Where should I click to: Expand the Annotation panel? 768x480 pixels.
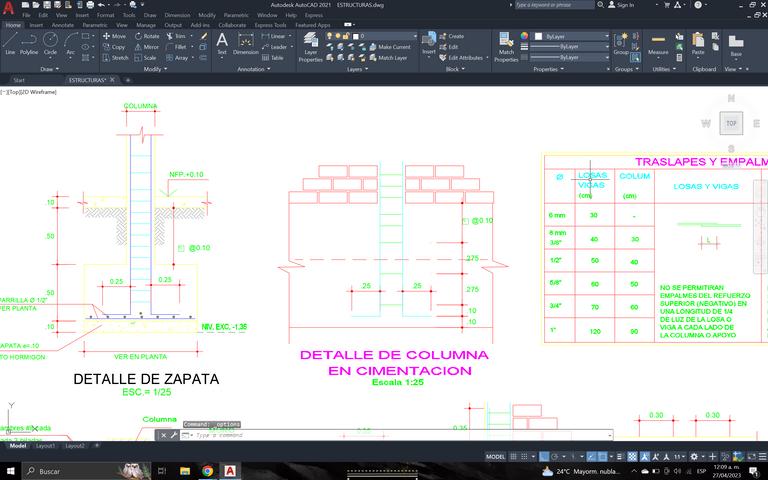point(254,69)
